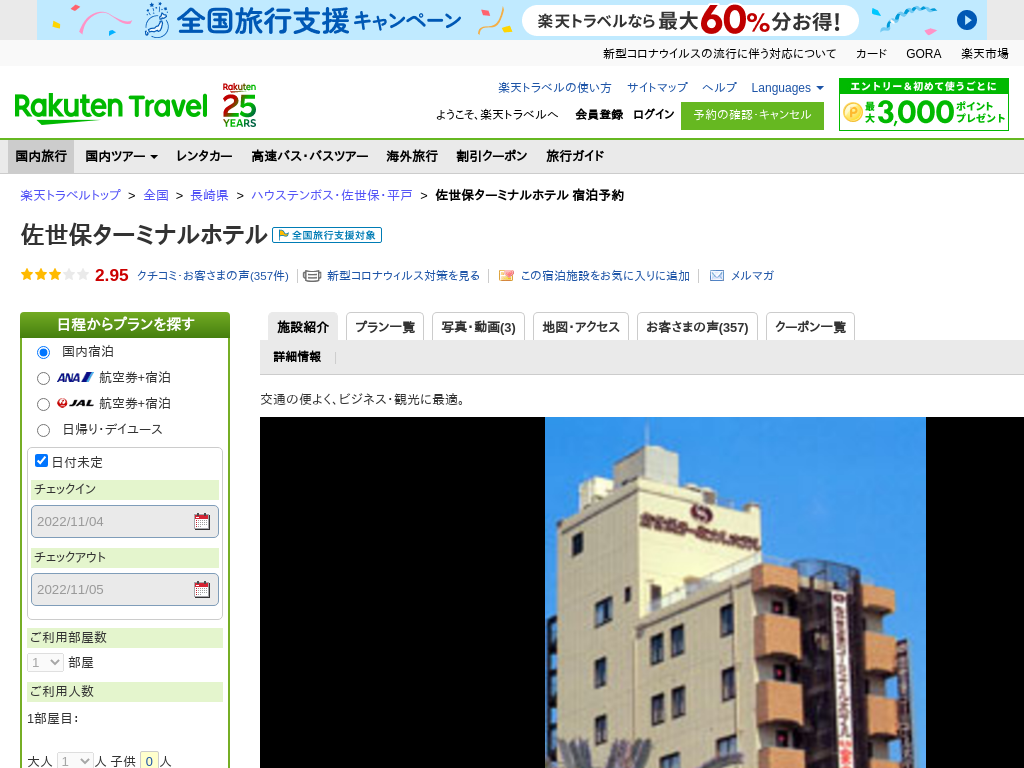1024x768 pixels.
Task: Open the 新型コロナウイルスの流行に伴う対応について link
Action: (x=720, y=54)
